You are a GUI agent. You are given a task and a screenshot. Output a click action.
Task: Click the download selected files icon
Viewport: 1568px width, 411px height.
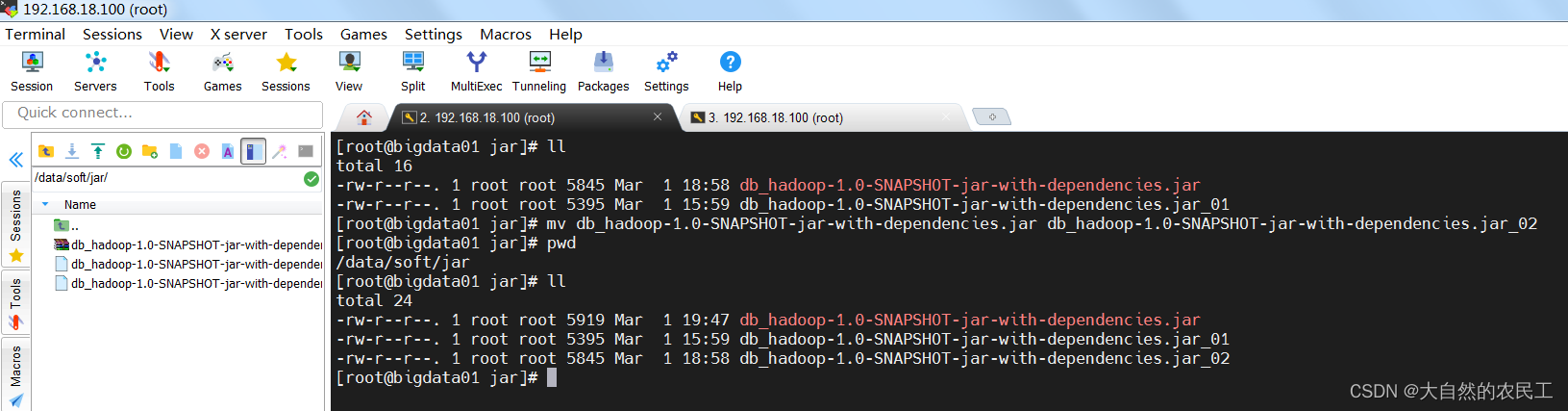72,151
